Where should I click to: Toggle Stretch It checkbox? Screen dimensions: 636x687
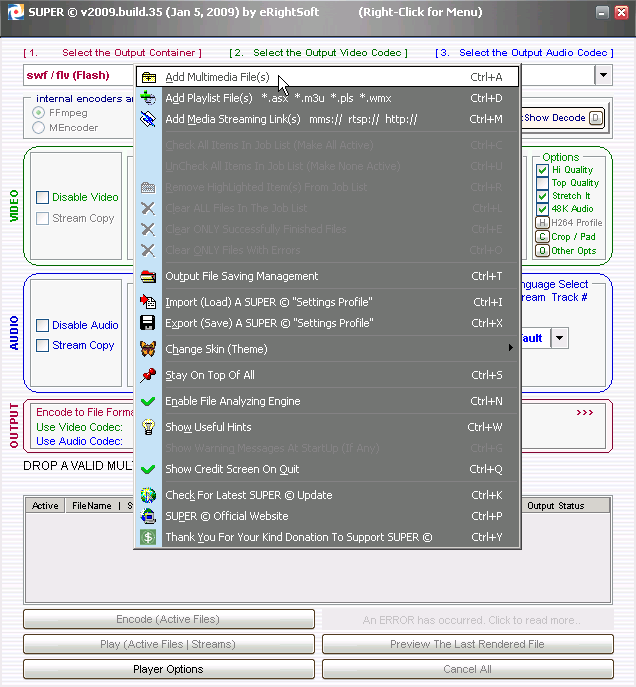542,196
